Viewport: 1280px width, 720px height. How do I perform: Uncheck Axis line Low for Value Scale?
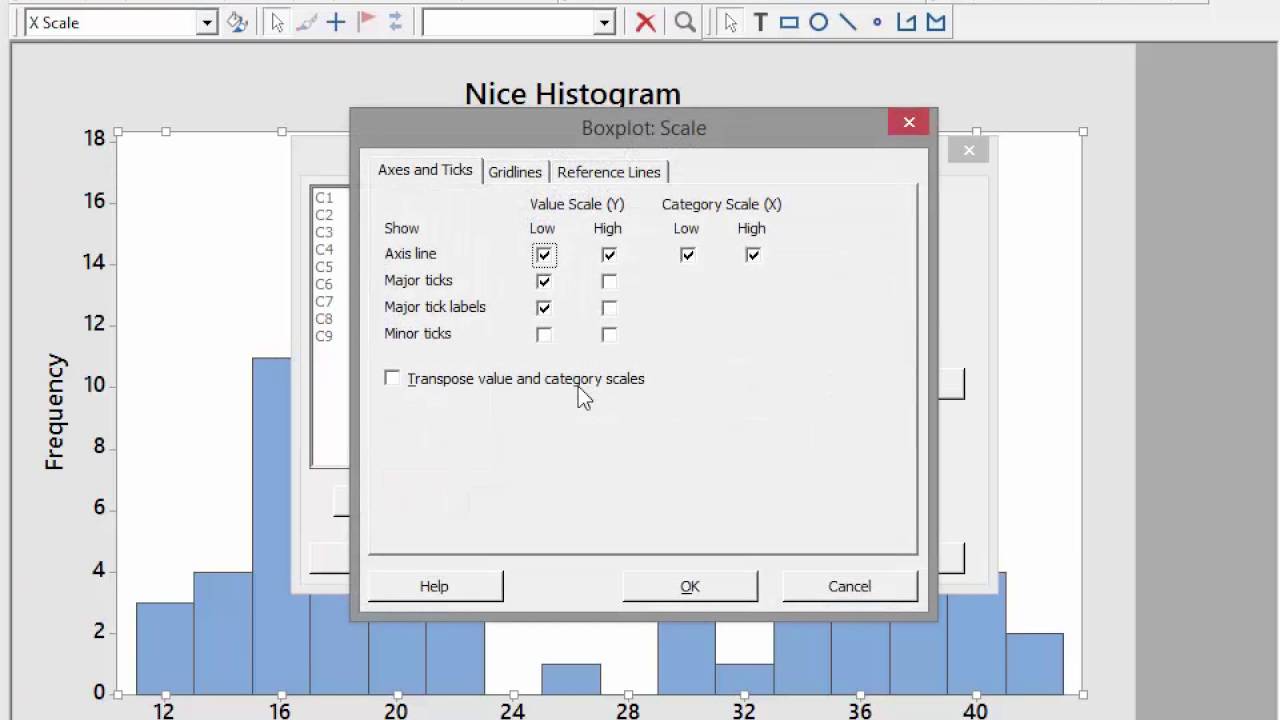(x=544, y=255)
